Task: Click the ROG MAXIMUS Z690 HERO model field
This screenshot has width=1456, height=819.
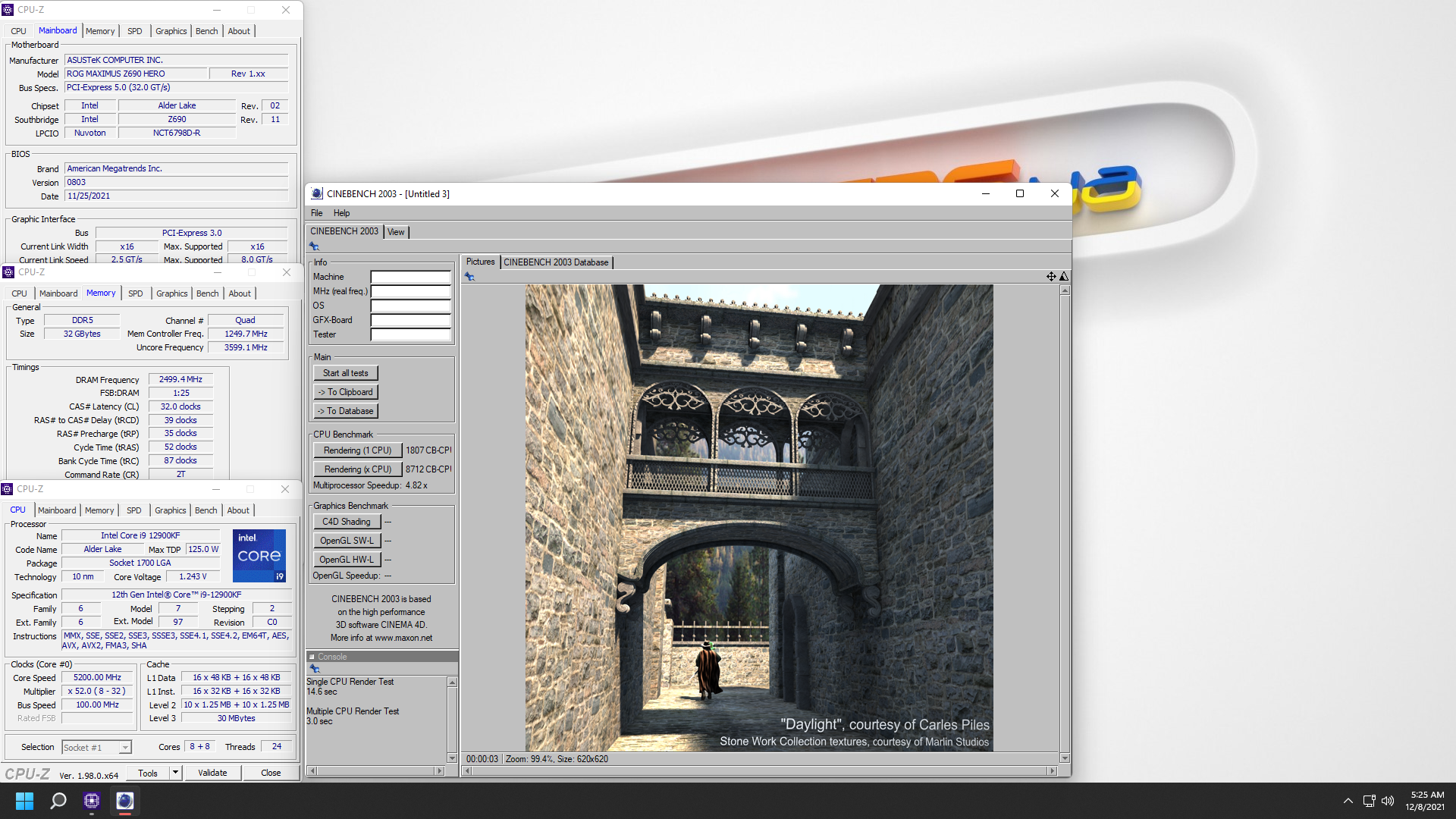Action: (136, 74)
